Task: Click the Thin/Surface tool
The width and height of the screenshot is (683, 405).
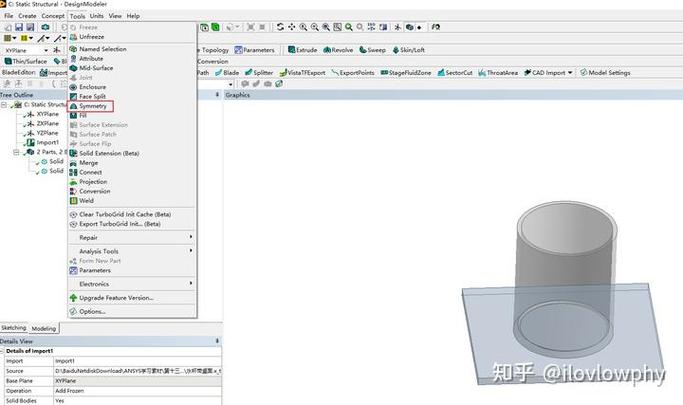Action: [x=25, y=61]
